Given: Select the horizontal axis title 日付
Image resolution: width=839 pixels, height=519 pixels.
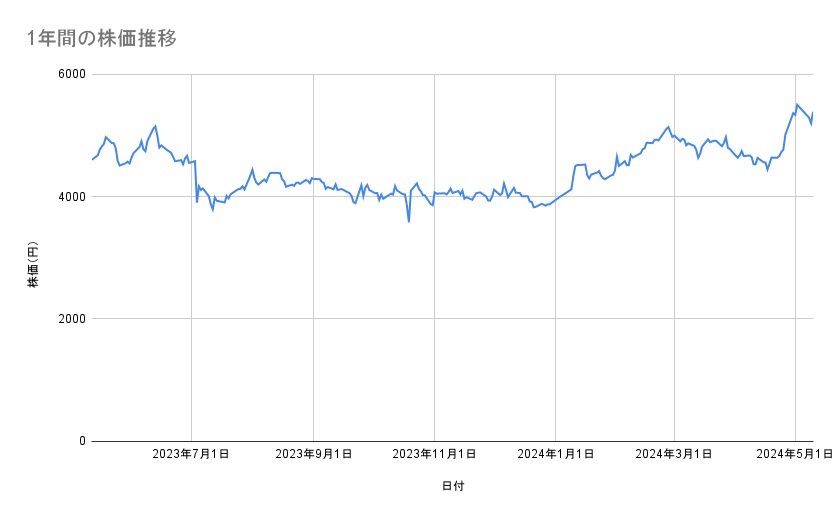Looking at the screenshot, I should 452,486.
